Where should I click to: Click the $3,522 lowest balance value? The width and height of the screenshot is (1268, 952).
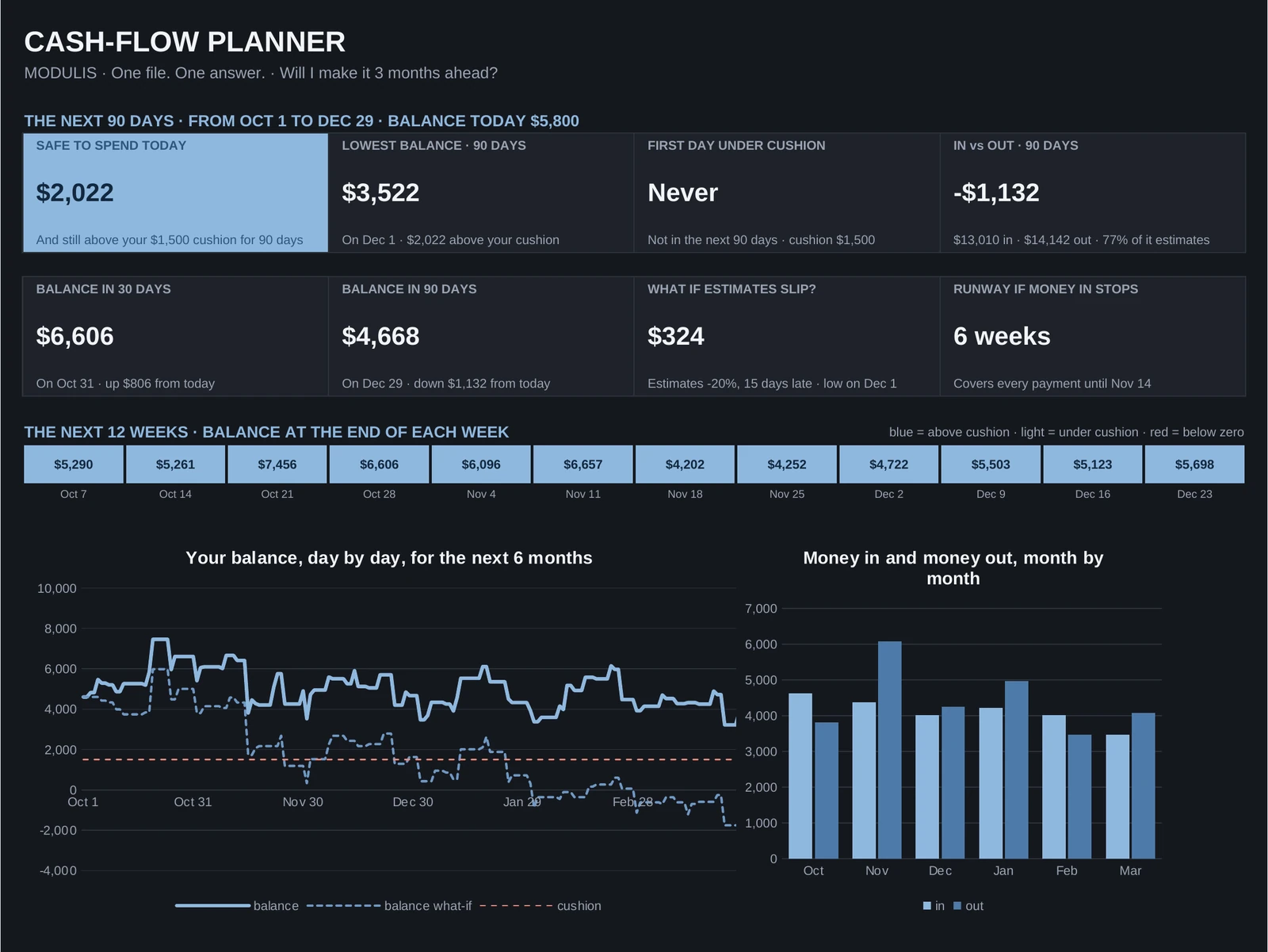(x=380, y=193)
